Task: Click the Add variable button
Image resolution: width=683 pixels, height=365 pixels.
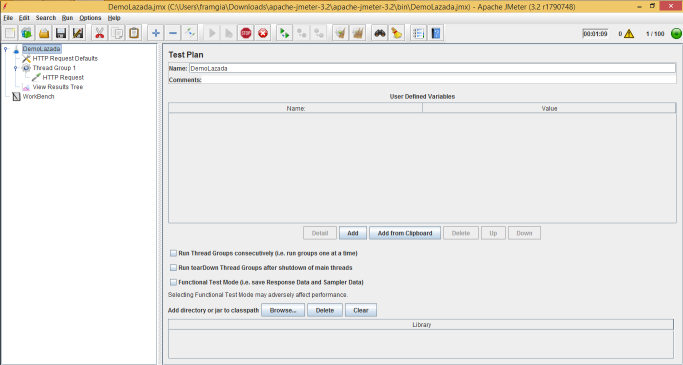Action: tap(353, 233)
